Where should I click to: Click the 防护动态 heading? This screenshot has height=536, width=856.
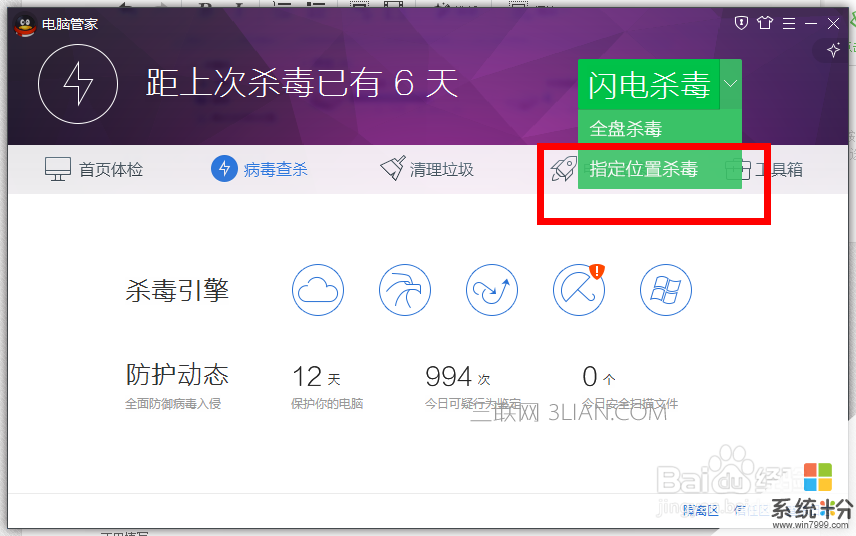[177, 374]
